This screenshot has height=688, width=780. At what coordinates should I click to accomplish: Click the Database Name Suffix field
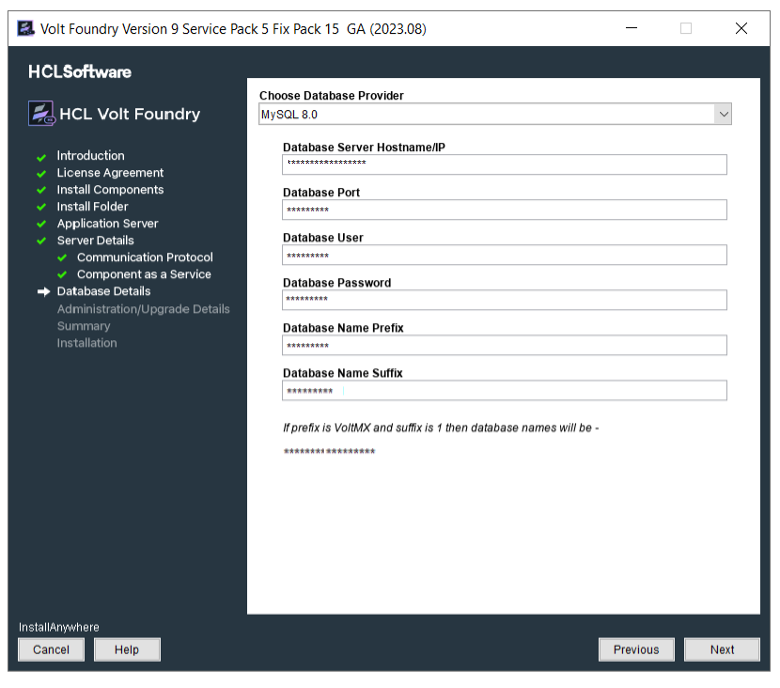[504, 390]
